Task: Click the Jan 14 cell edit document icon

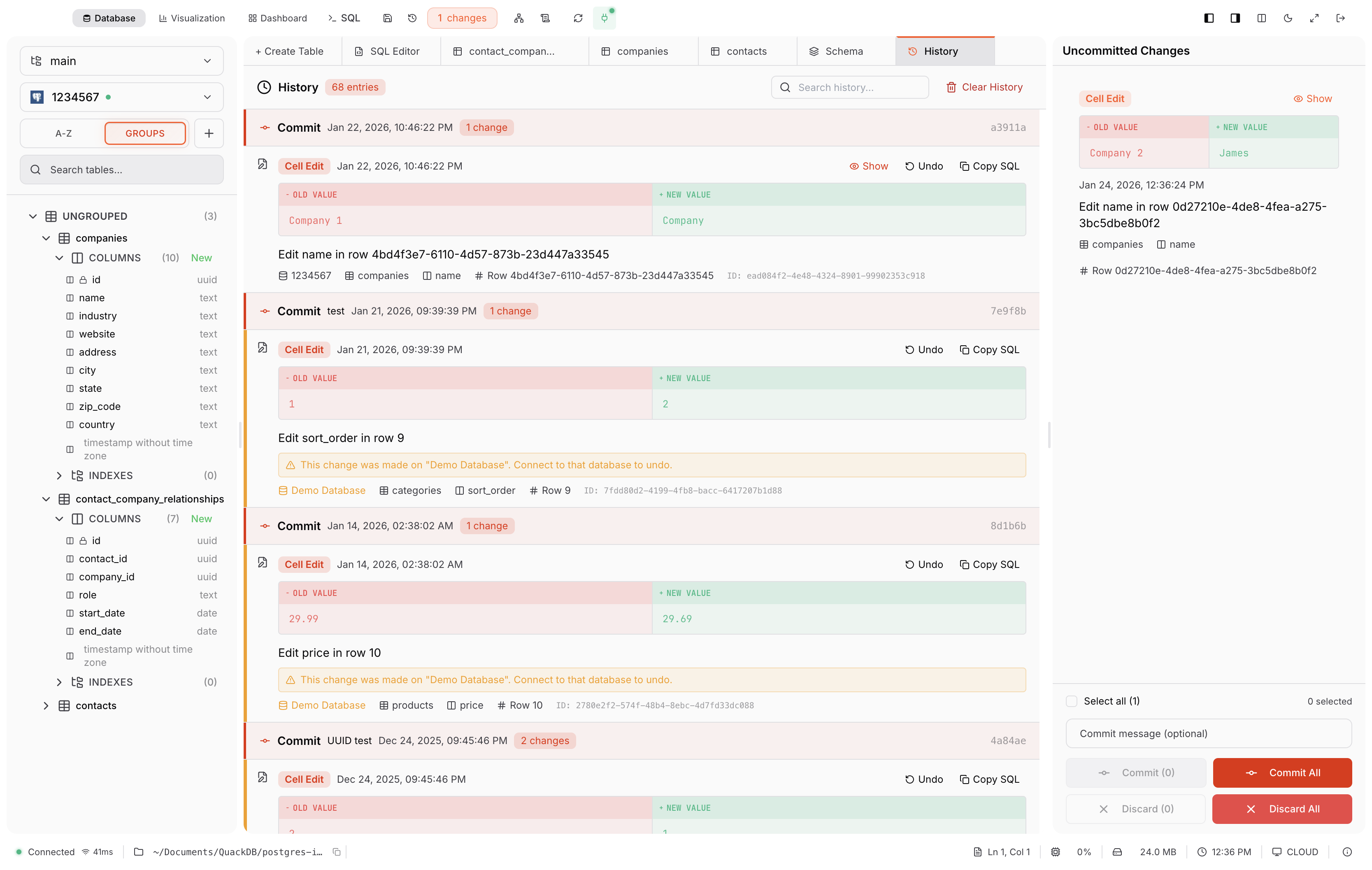Action: [263, 563]
